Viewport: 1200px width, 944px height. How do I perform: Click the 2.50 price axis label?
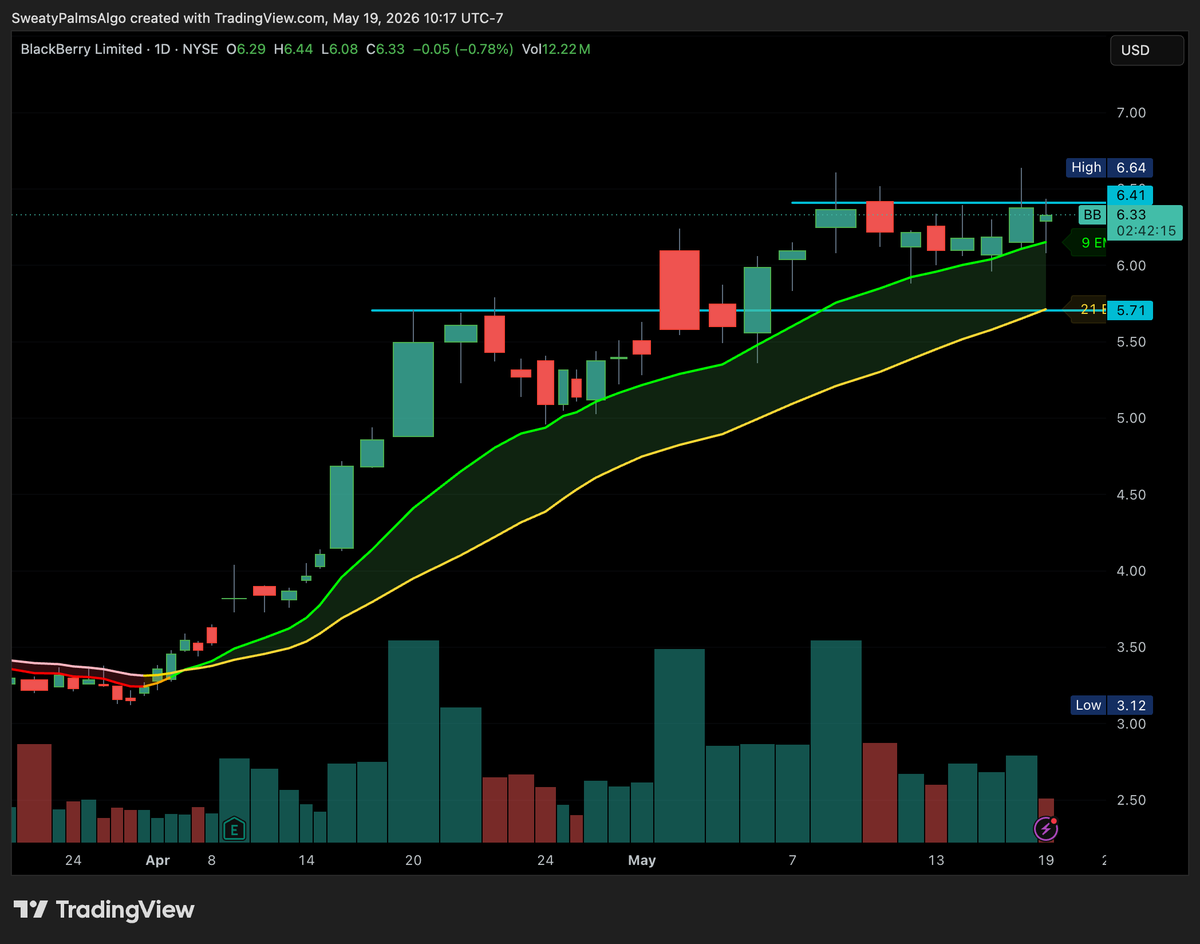(1131, 800)
